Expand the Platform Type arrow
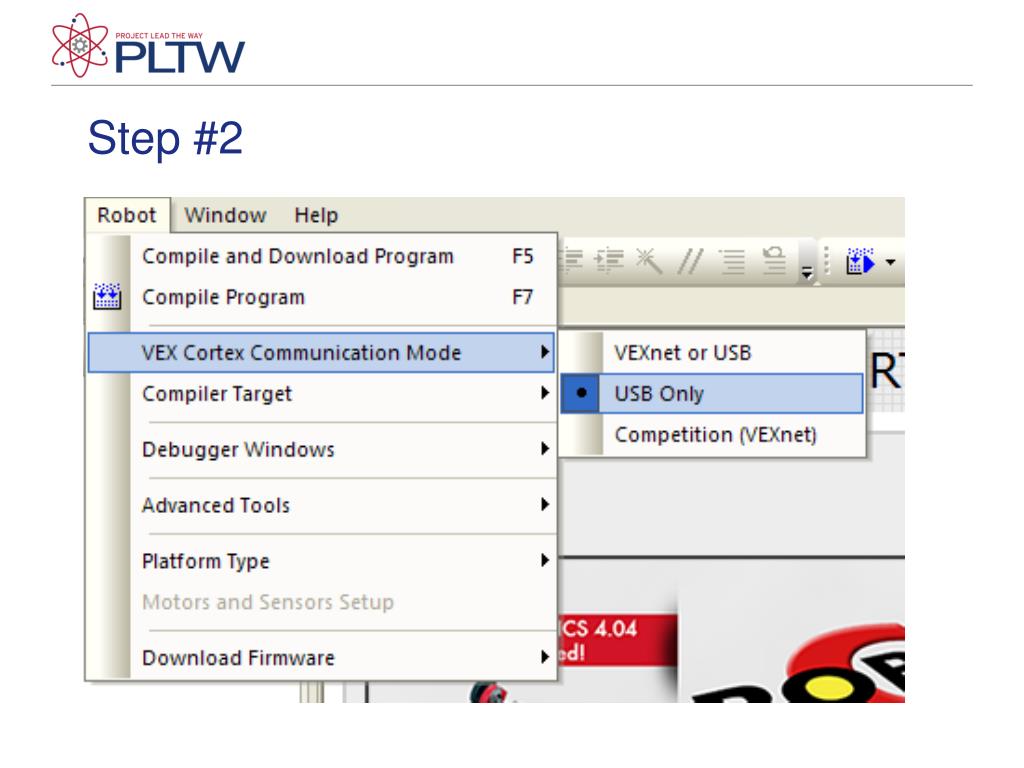Image resolution: width=1024 pixels, height=768 pixels. coord(545,560)
